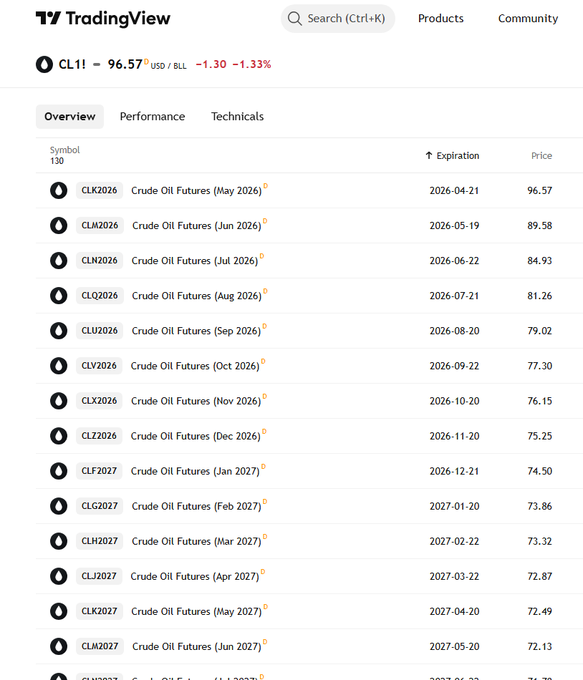583x680 pixels.
Task: Click the CL1! symbol name in header
Action: pyautogui.click(x=72, y=65)
